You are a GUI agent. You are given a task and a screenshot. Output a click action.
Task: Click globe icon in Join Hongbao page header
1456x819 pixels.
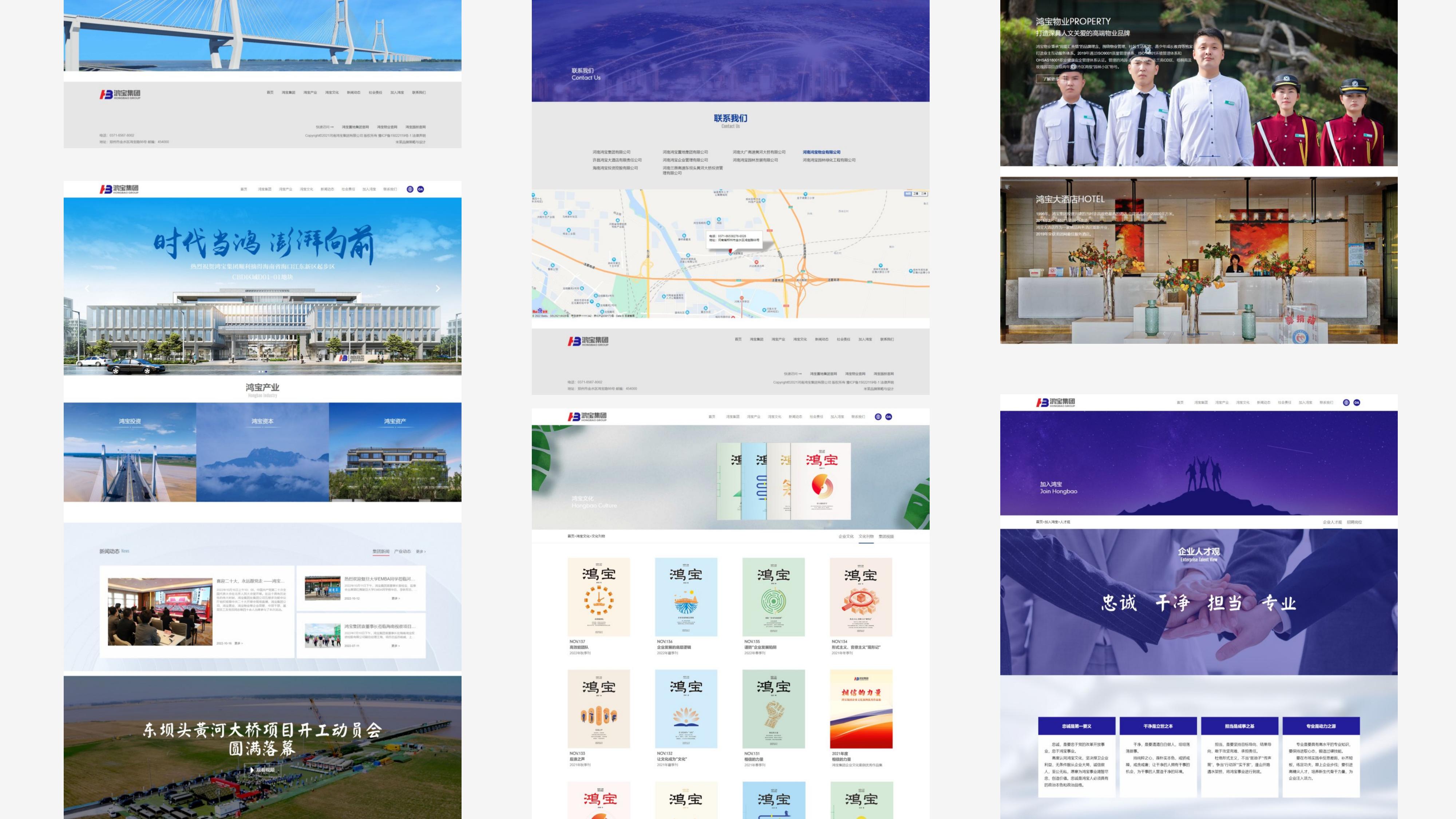(1346, 403)
